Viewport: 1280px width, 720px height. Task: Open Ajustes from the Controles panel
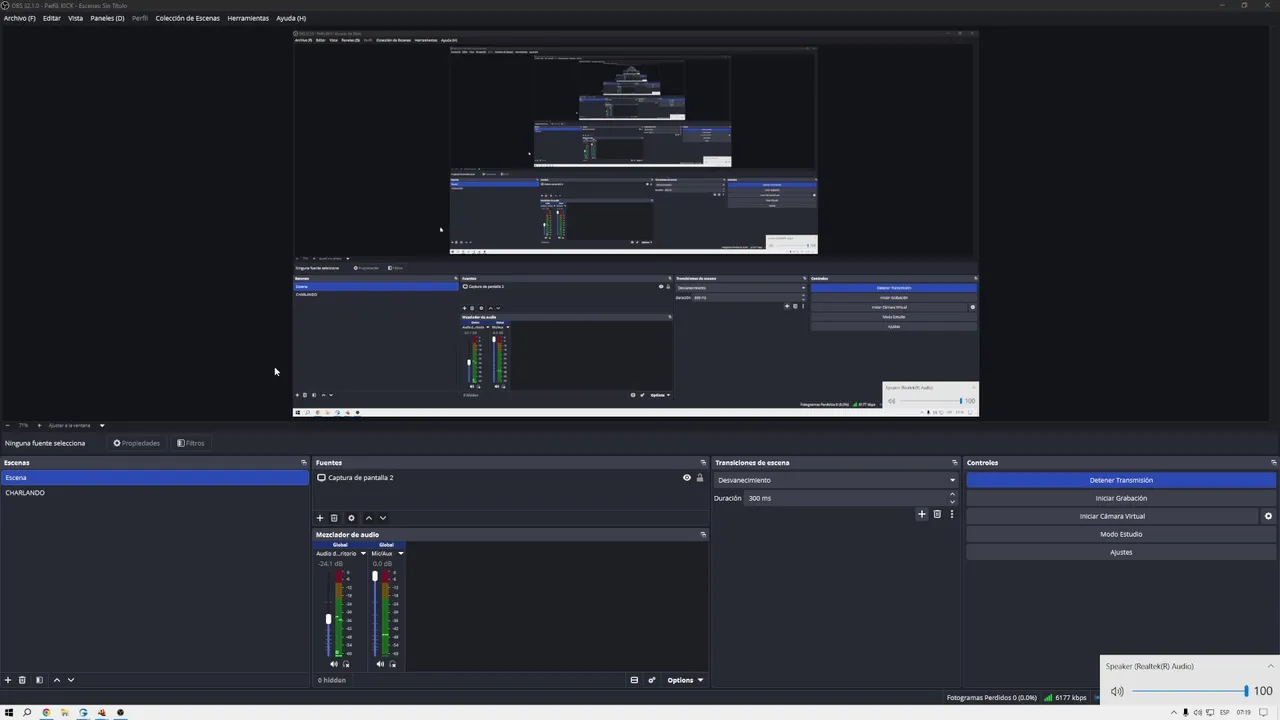(1121, 552)
